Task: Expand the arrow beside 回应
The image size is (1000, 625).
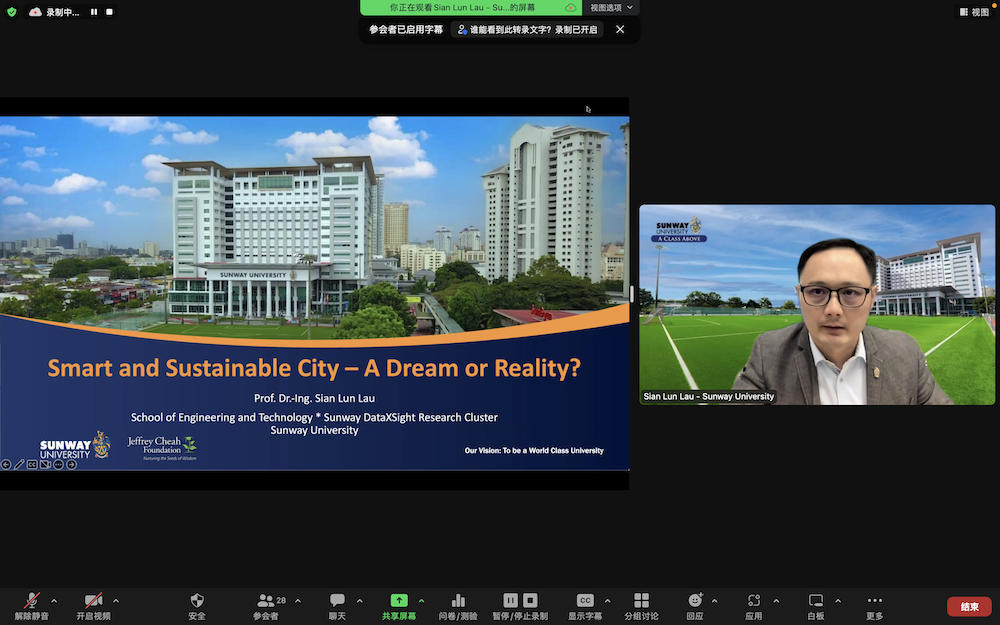Action: [714, 601]
